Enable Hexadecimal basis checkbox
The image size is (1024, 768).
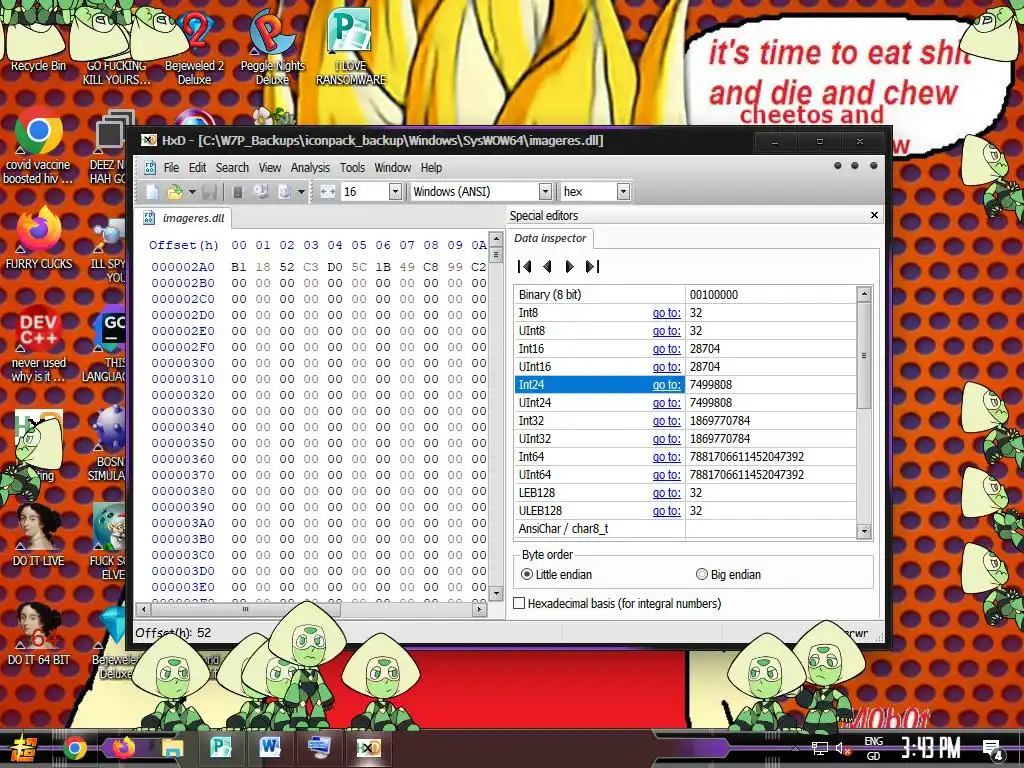pos(519,603)
